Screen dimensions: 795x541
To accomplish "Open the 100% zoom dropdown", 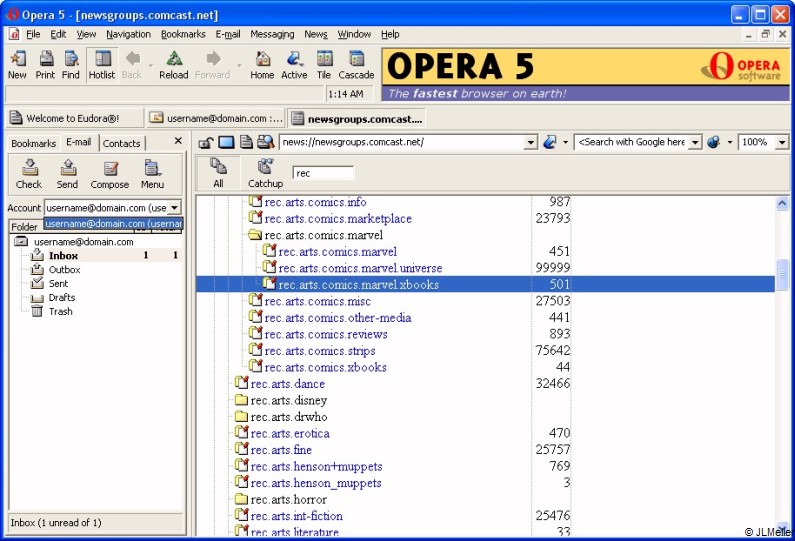I will pos(782,142).
